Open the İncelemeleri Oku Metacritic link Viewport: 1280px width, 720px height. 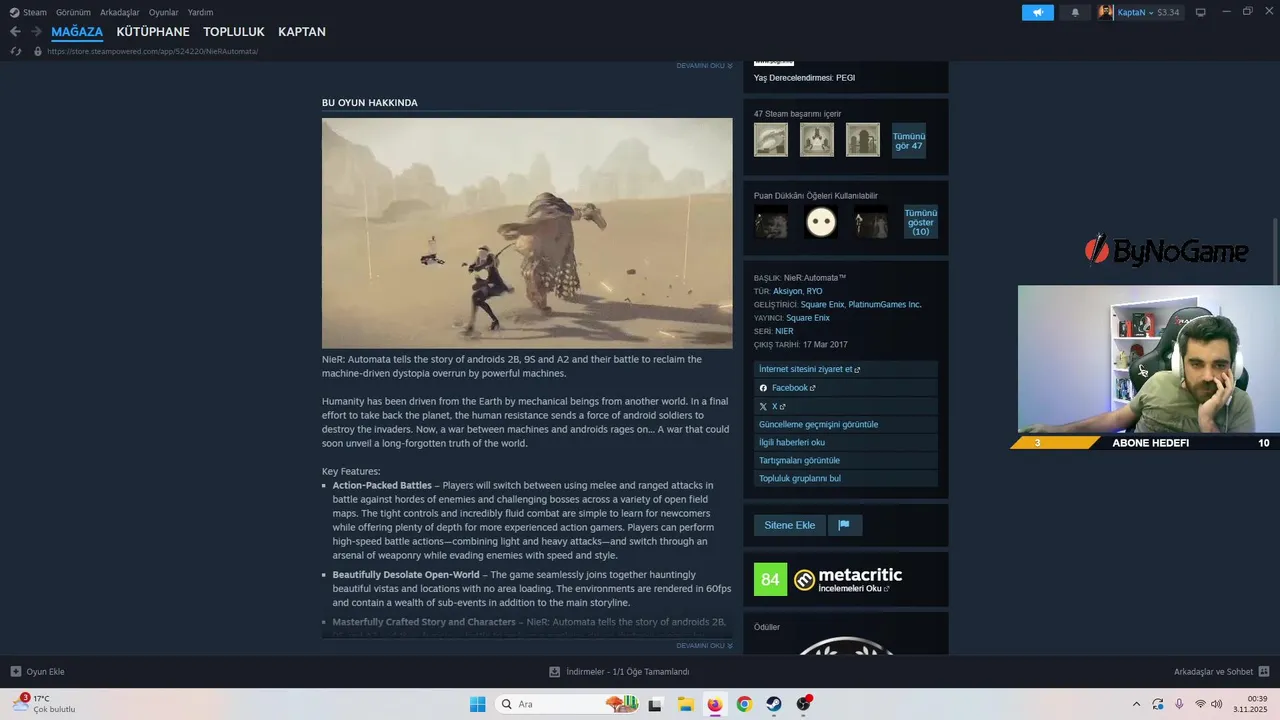tap(853, 589)
